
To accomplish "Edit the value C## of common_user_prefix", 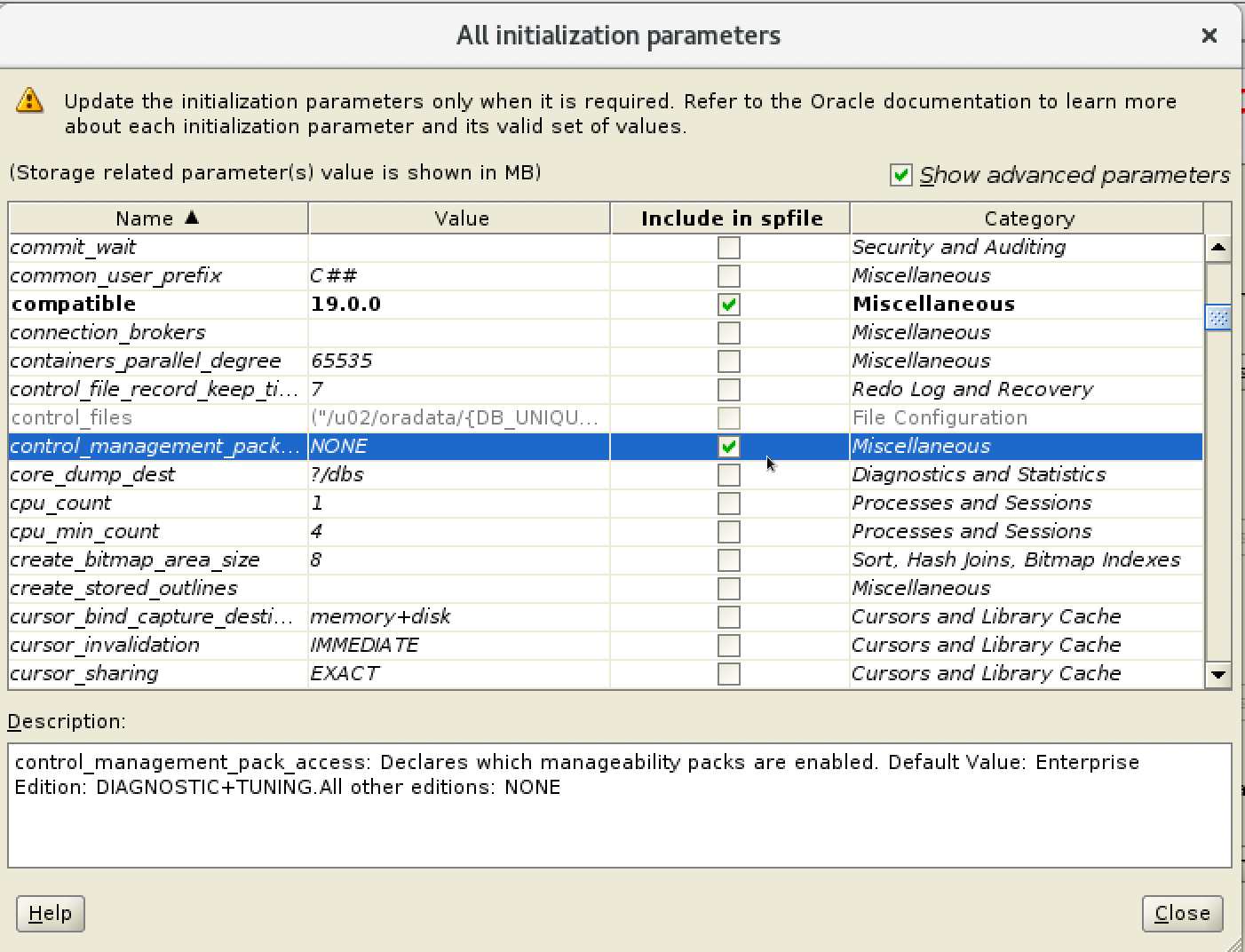I will coord(459,275).
